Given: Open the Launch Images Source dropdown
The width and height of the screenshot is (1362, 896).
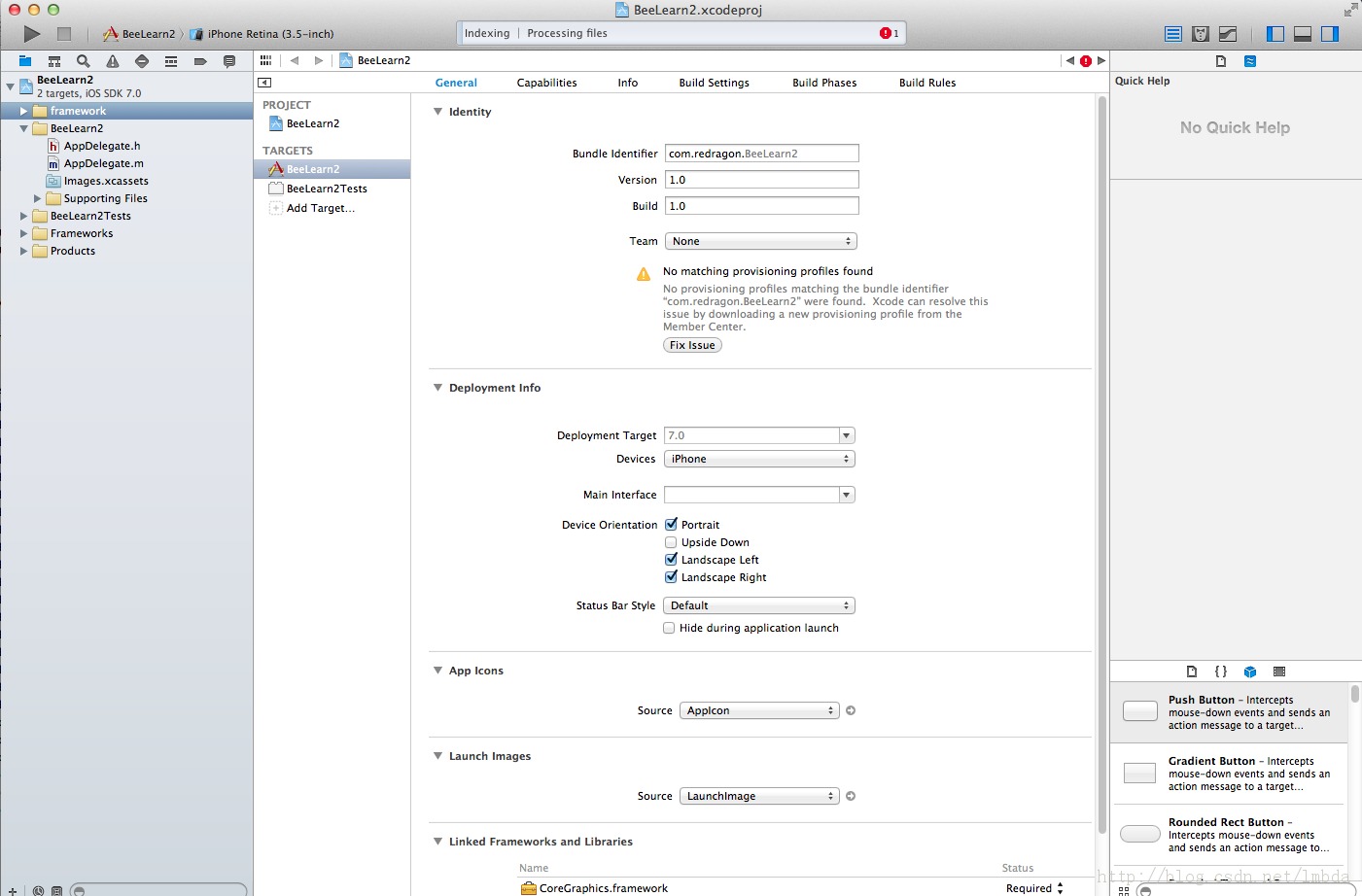Looking at the screenshot, I should 759,796.
